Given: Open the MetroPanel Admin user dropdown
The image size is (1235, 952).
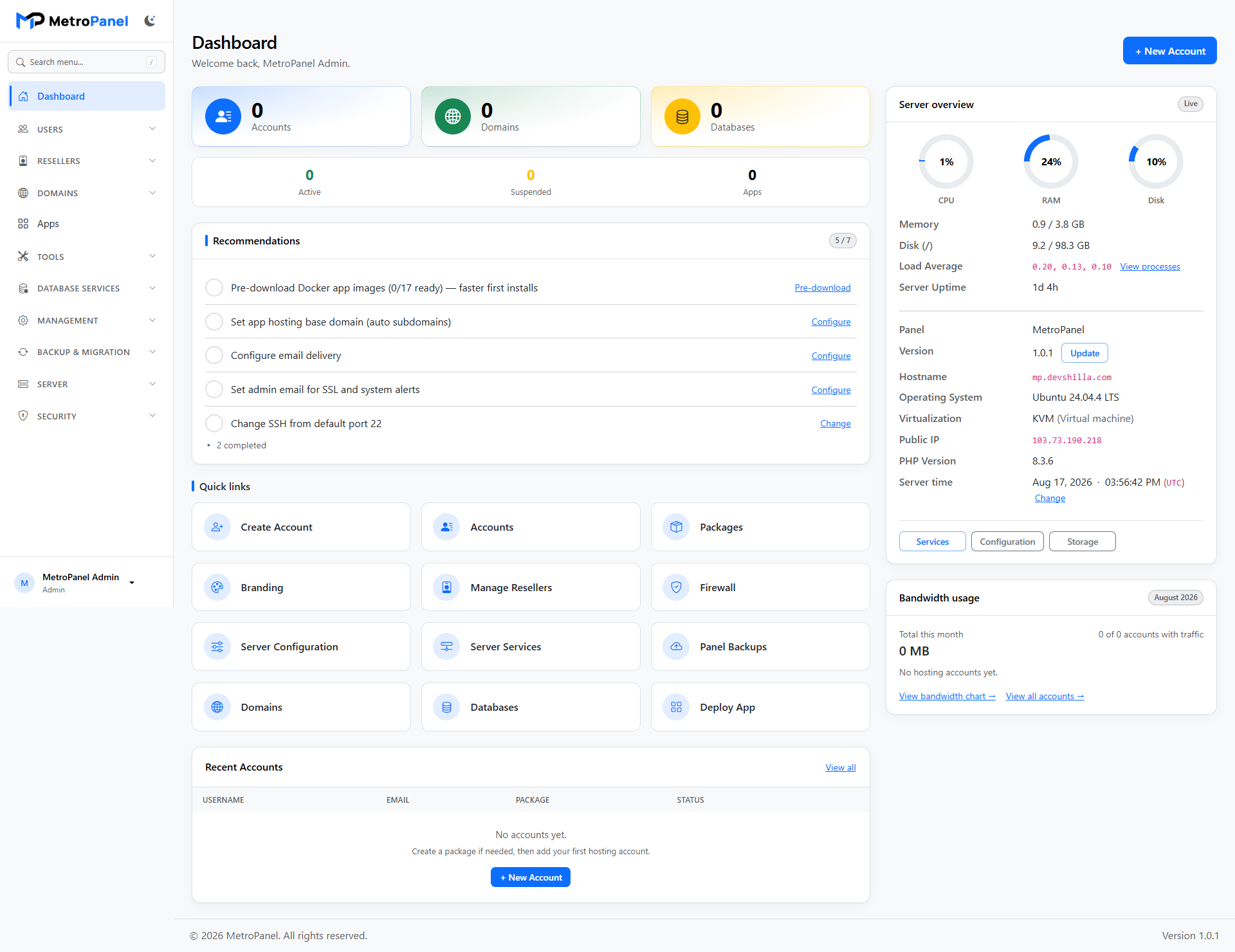Looking at the screenshot, I should coord(76,583).
